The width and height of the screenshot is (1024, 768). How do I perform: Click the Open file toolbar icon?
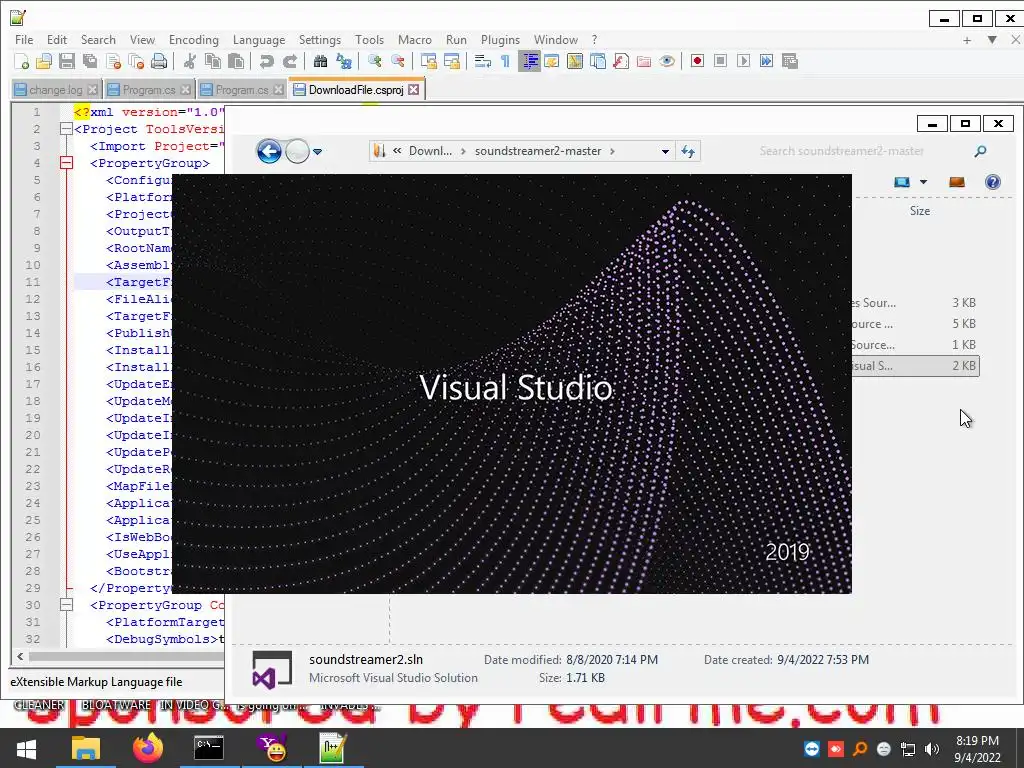pos(44,61)
